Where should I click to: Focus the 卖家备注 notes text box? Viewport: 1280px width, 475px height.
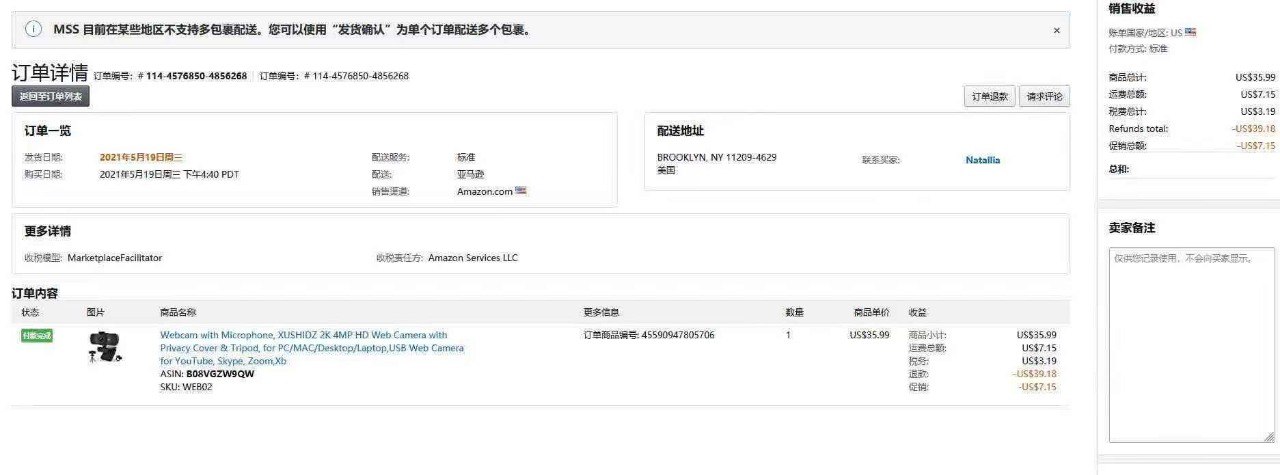[1191, 340]
